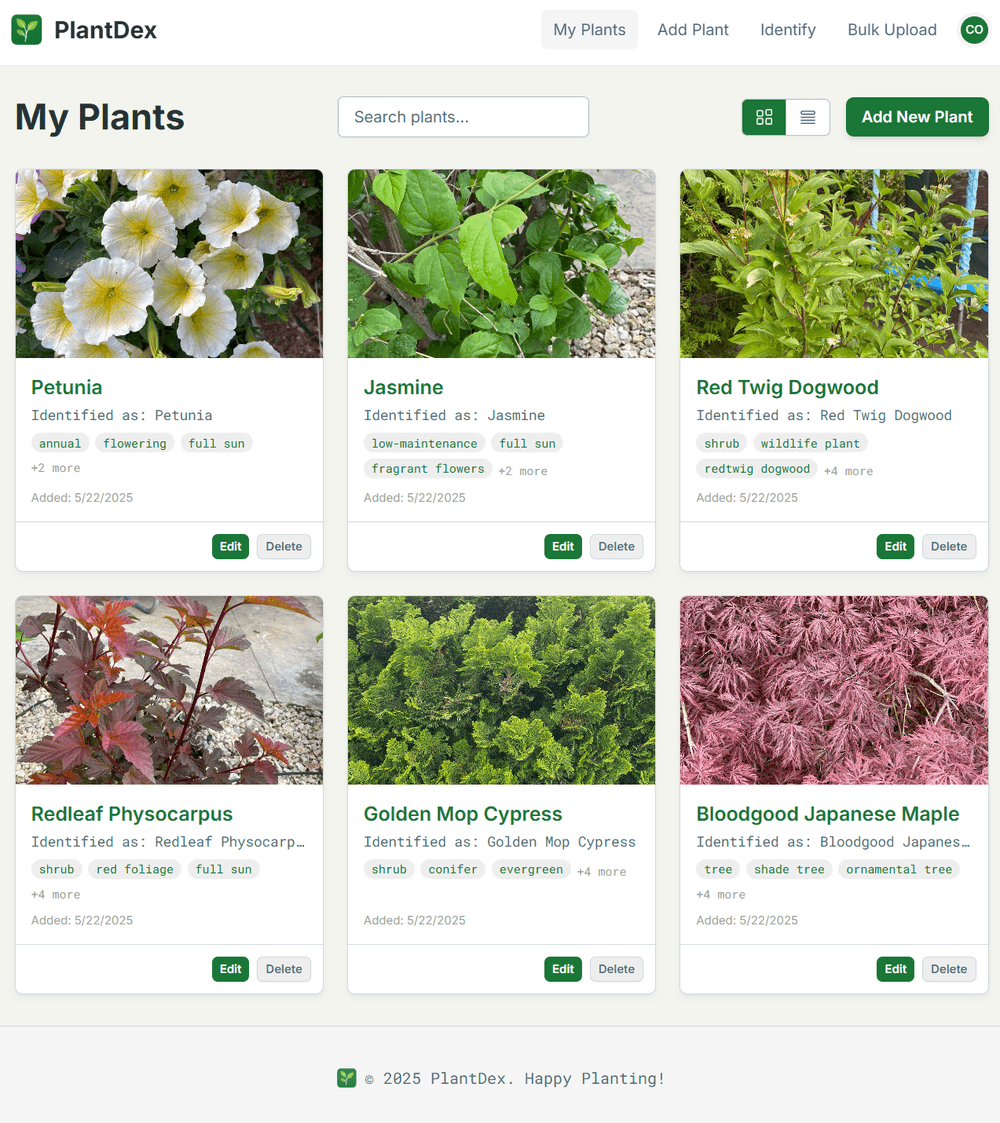Screen dimensions: 1000x1123
Task: Click the PlantDex leaf logo icon
Action: tap(26, 30)
